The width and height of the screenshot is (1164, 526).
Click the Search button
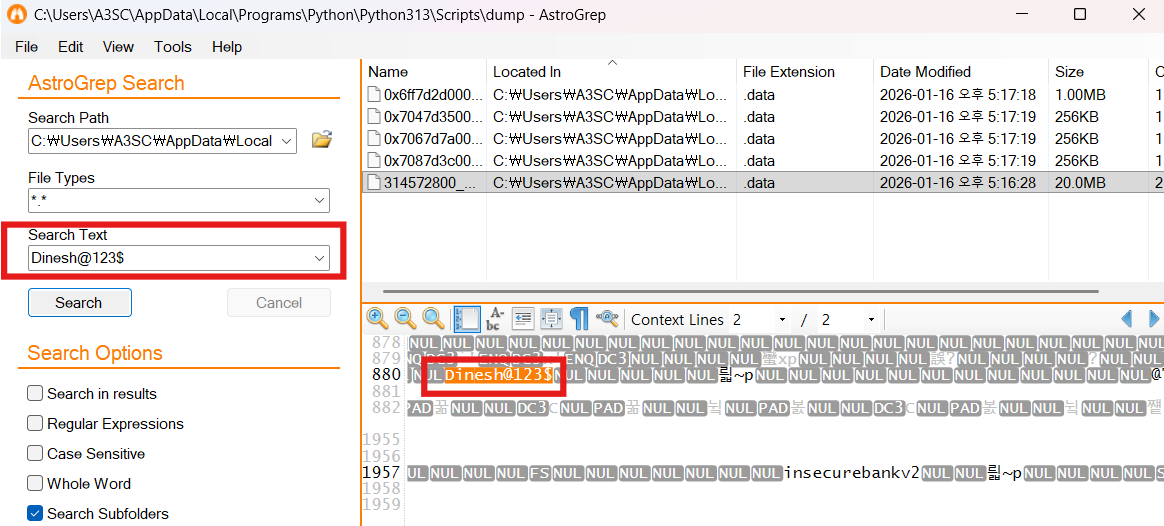point(79,303)
